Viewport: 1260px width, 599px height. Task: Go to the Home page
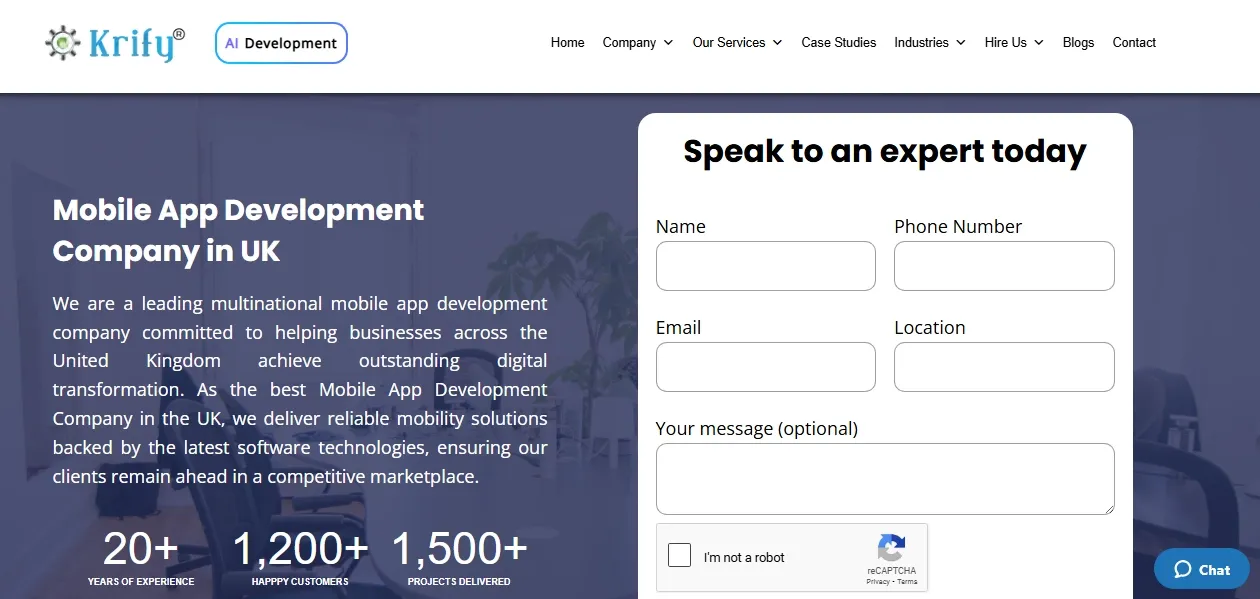(567, 43)
